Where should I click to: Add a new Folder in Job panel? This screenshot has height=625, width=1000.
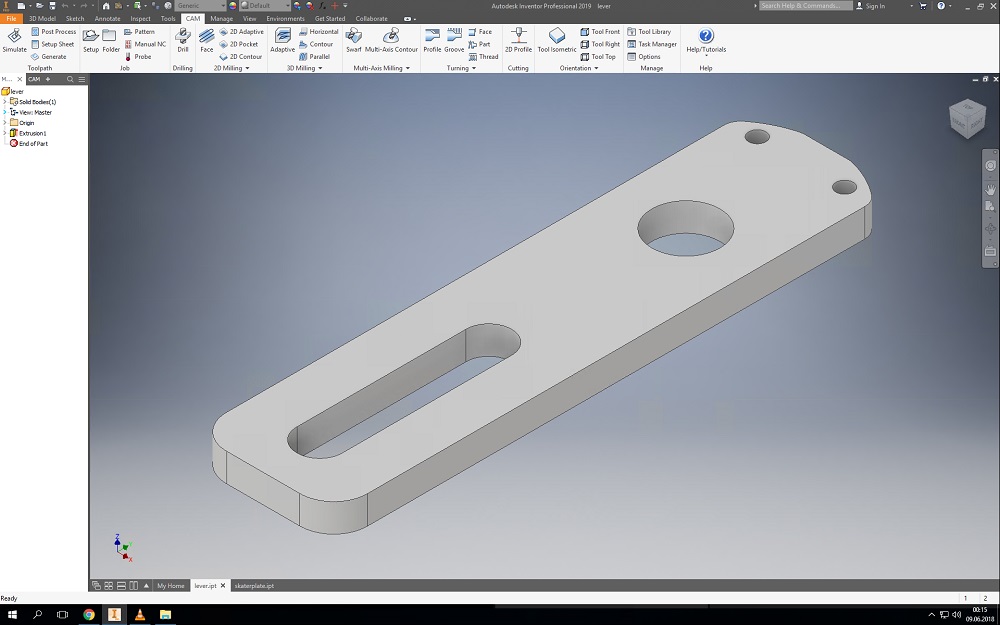pos(110,40)
